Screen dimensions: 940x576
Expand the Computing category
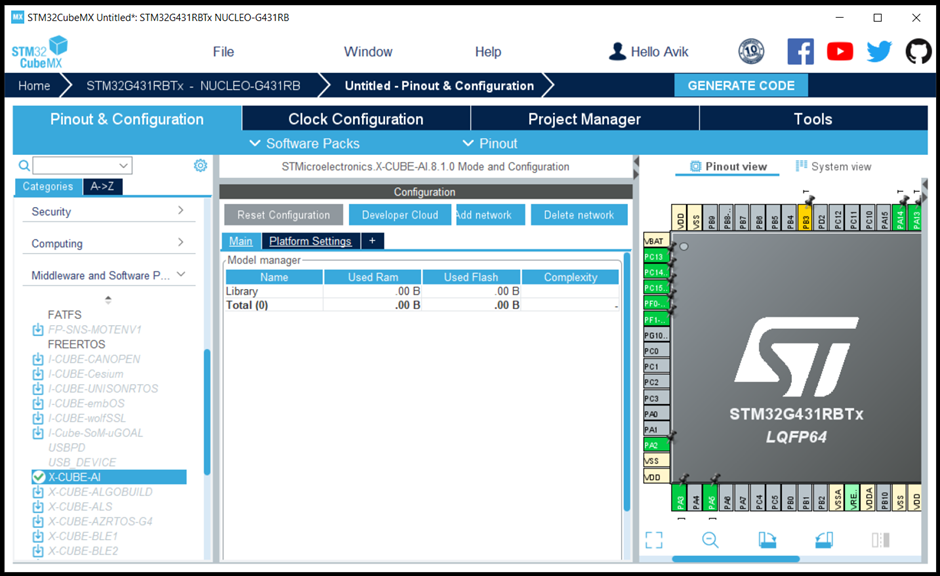tap(109, 243)
